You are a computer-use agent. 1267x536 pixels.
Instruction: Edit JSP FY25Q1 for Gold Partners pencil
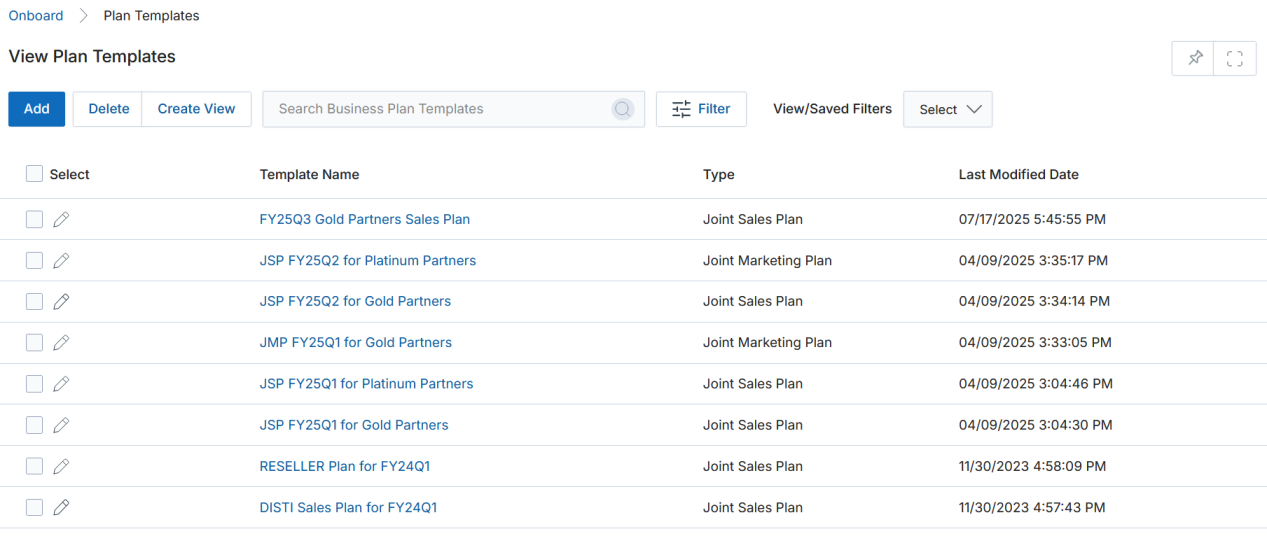[61, 425]
